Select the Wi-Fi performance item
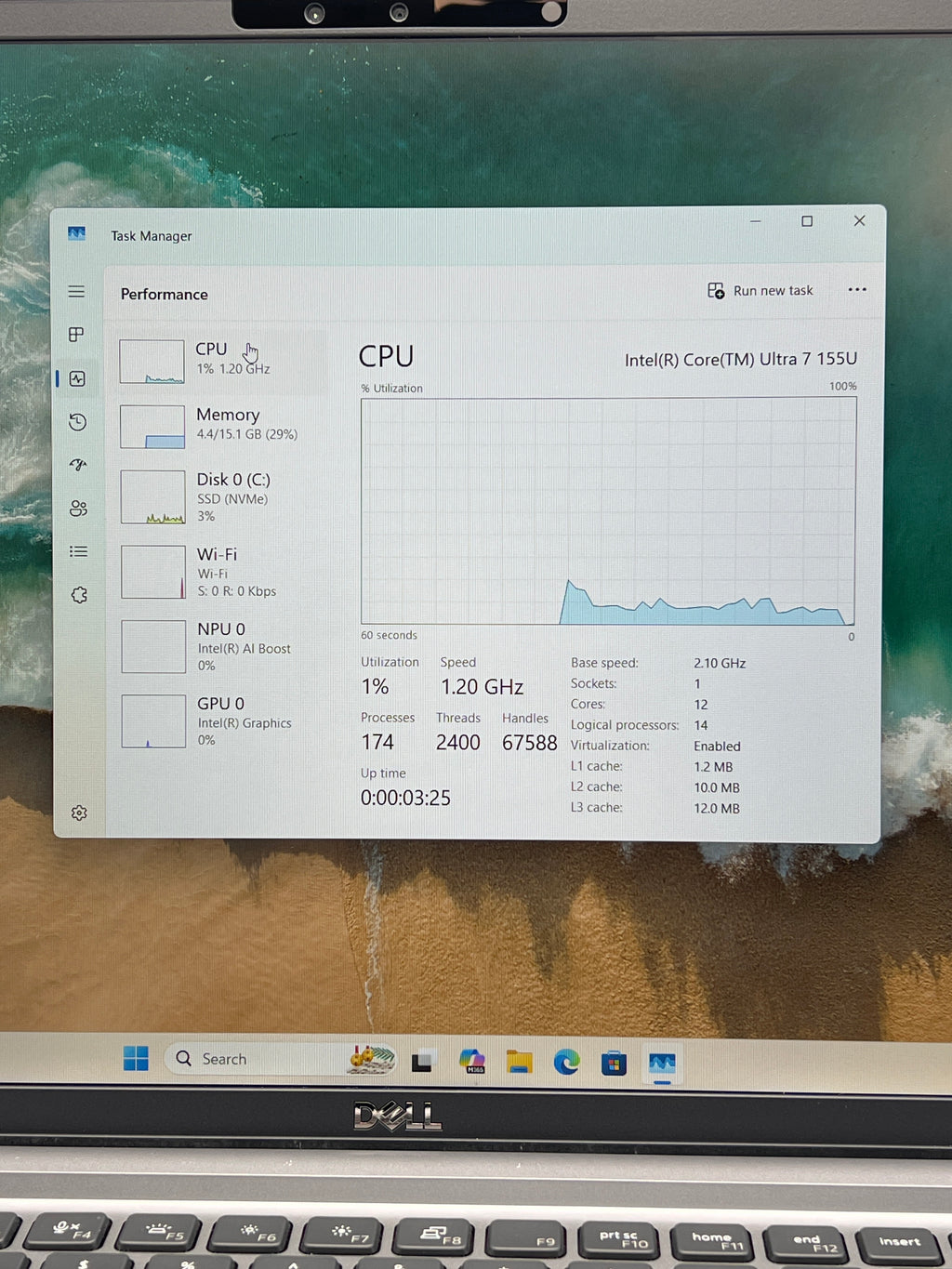This screenshot has height=1269, width=952. 222,572
